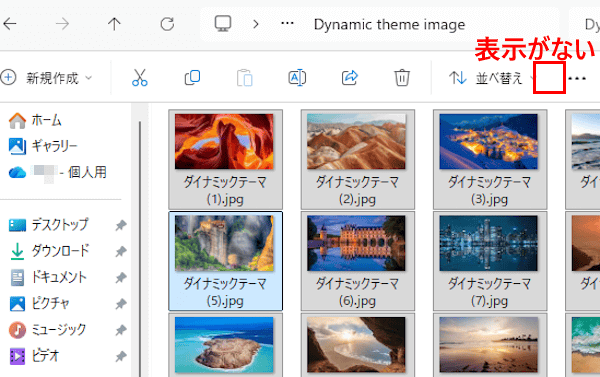
Task: Select the island aerial photo thumbnail
Action: pos(224,345)
